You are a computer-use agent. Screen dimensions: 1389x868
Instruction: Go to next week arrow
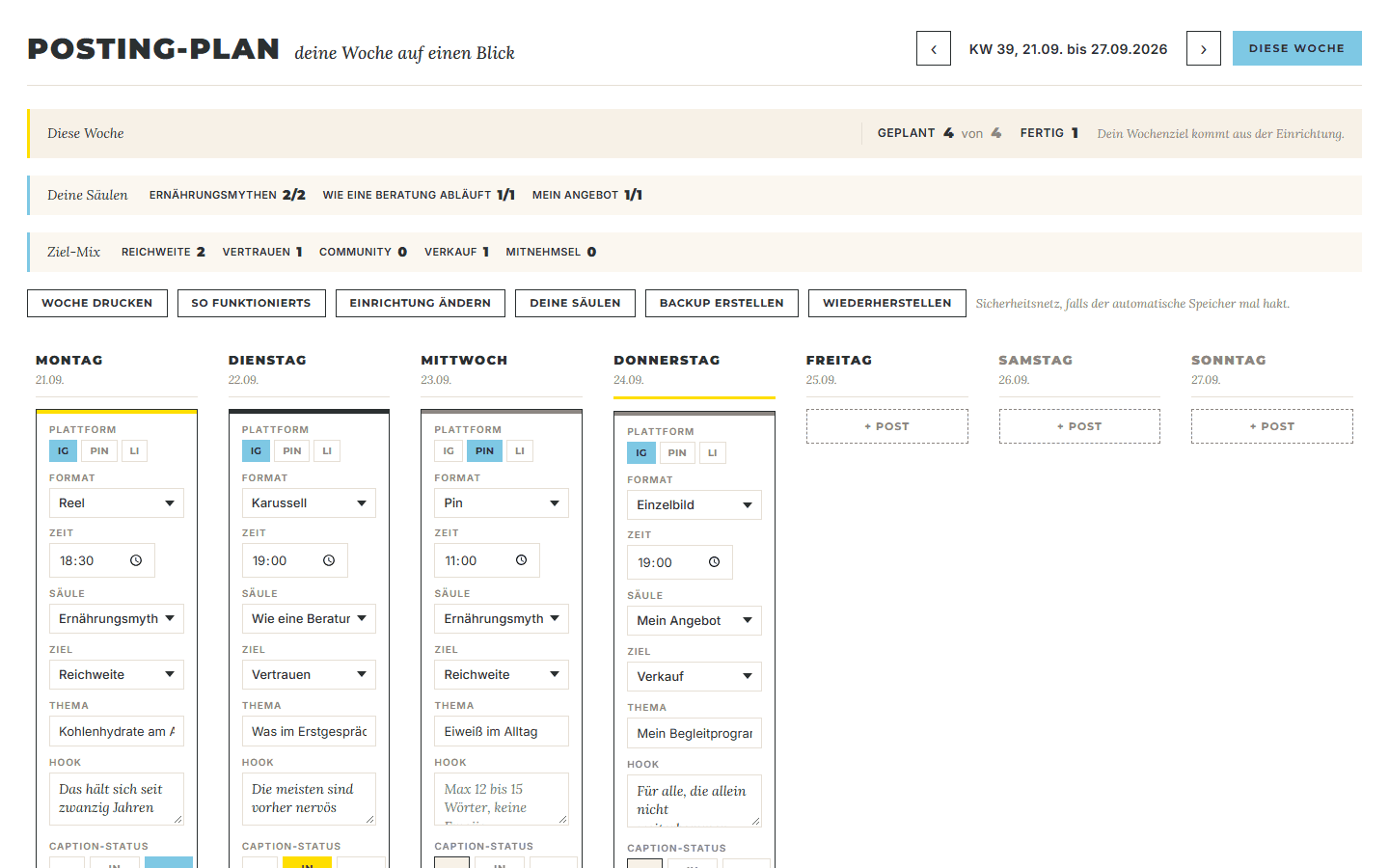tap(1204, 48)
